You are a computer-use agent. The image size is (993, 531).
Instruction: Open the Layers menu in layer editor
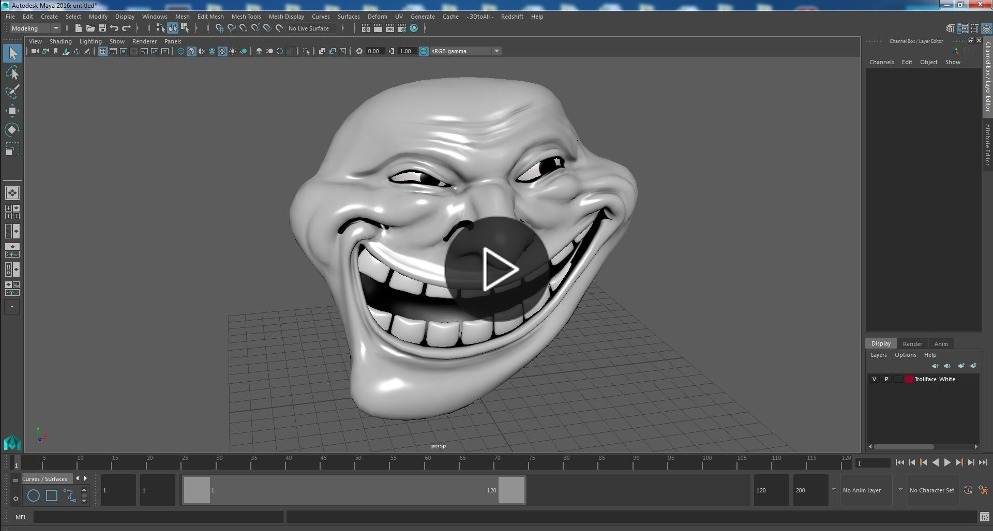878,355
